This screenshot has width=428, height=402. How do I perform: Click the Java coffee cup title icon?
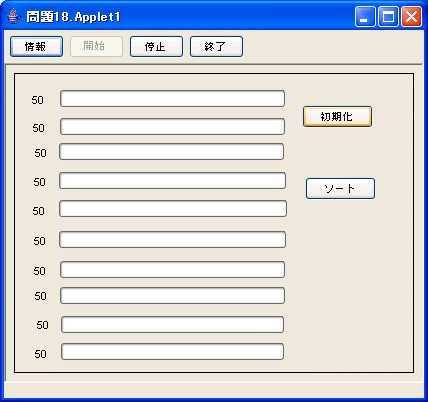(x=13, y=16)
